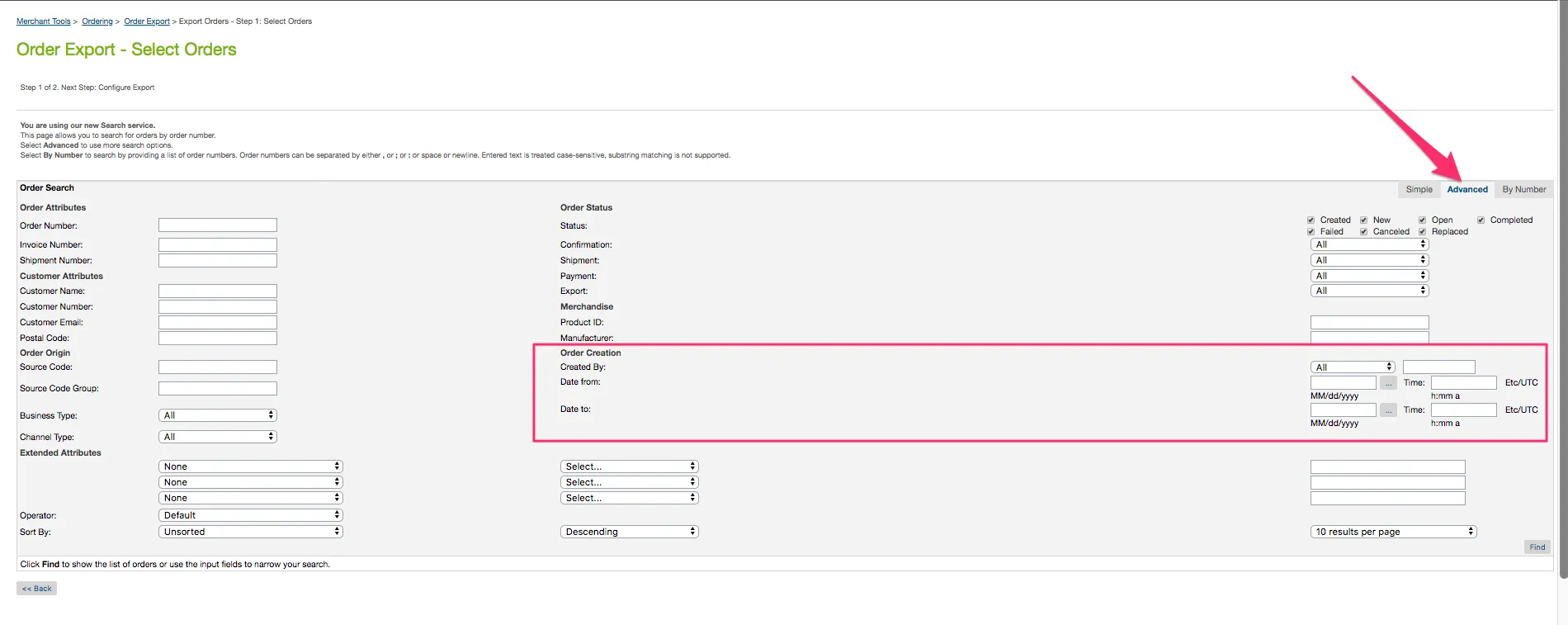Open the Business Type dropdown

coord(217,415)
